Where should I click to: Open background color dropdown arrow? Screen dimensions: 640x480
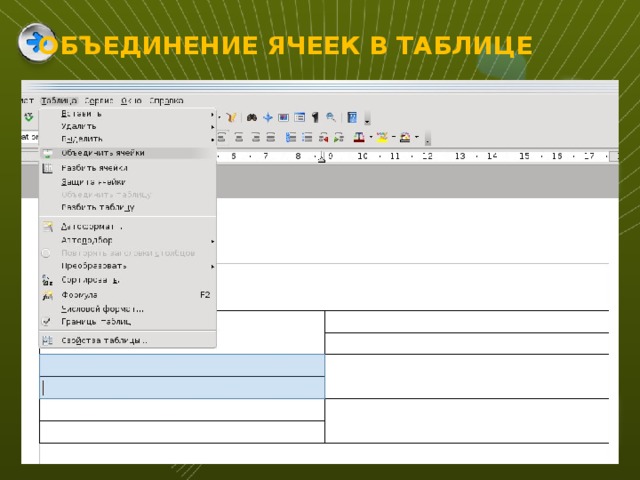point(417,137)
